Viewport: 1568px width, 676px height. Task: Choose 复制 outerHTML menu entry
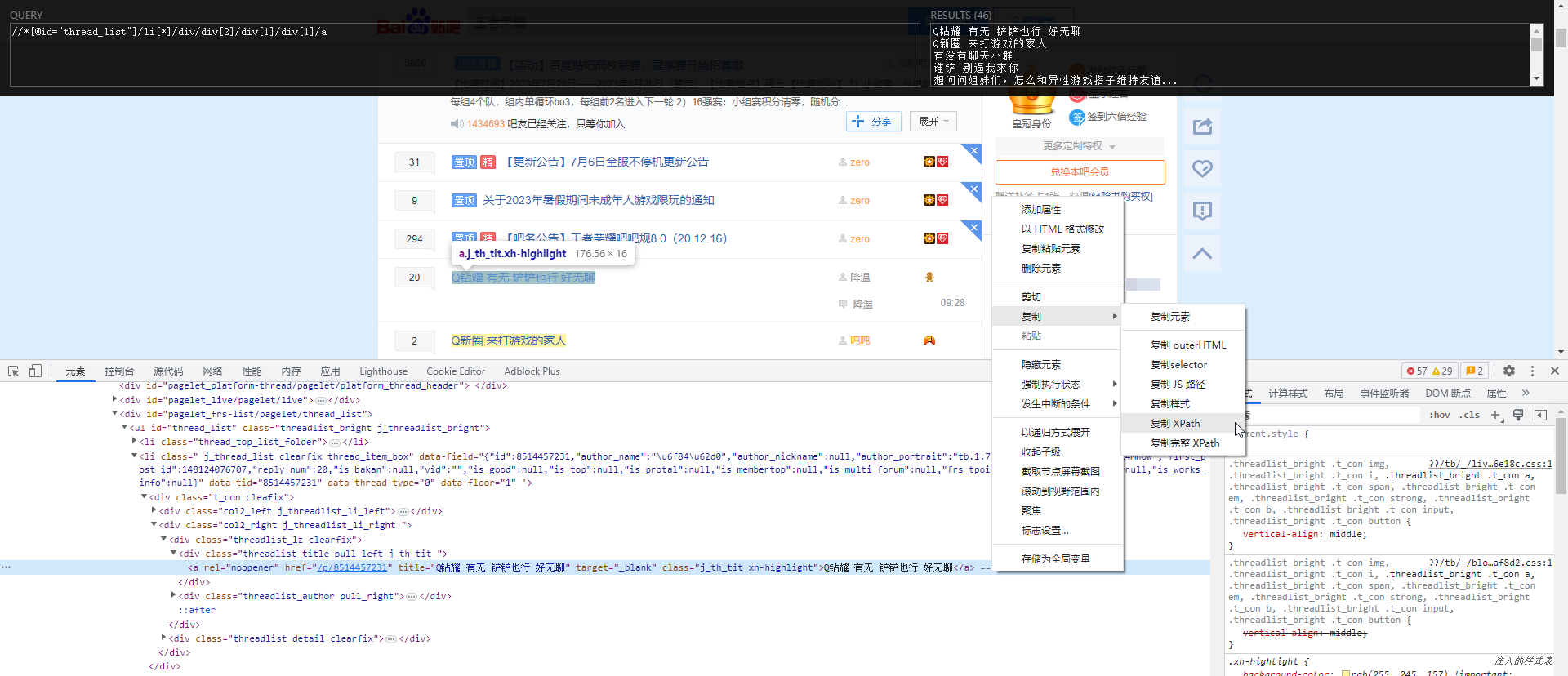[1183, 345]
